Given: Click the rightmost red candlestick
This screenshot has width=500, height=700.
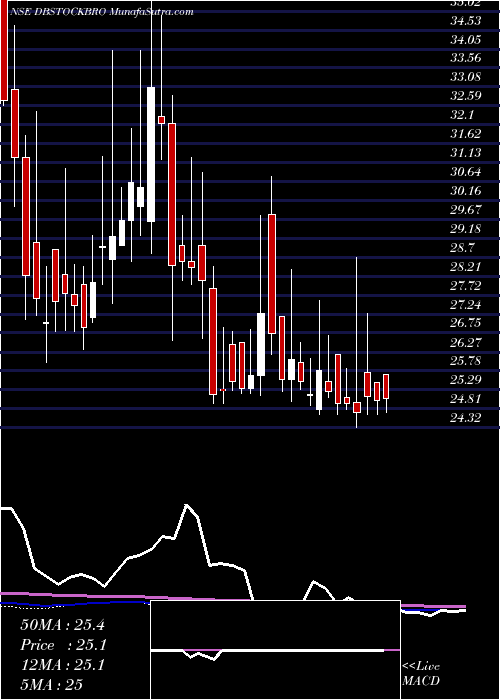Looking at the screenshot, I should tap(386, 387).
